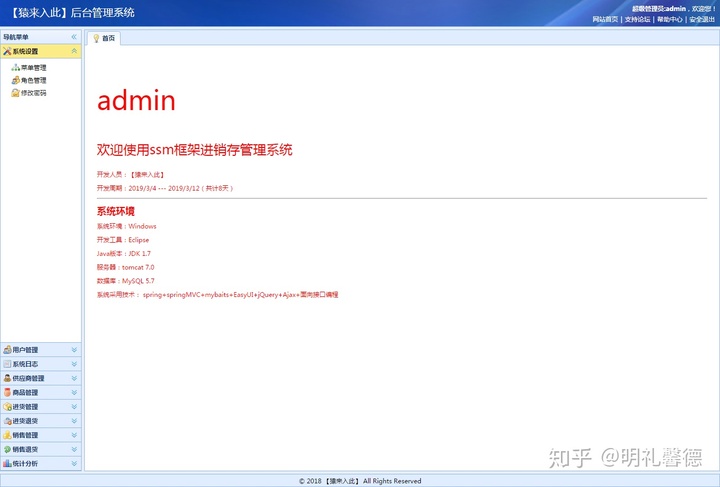Expand the 商品管理 accordion section

(x=74, y=392)
